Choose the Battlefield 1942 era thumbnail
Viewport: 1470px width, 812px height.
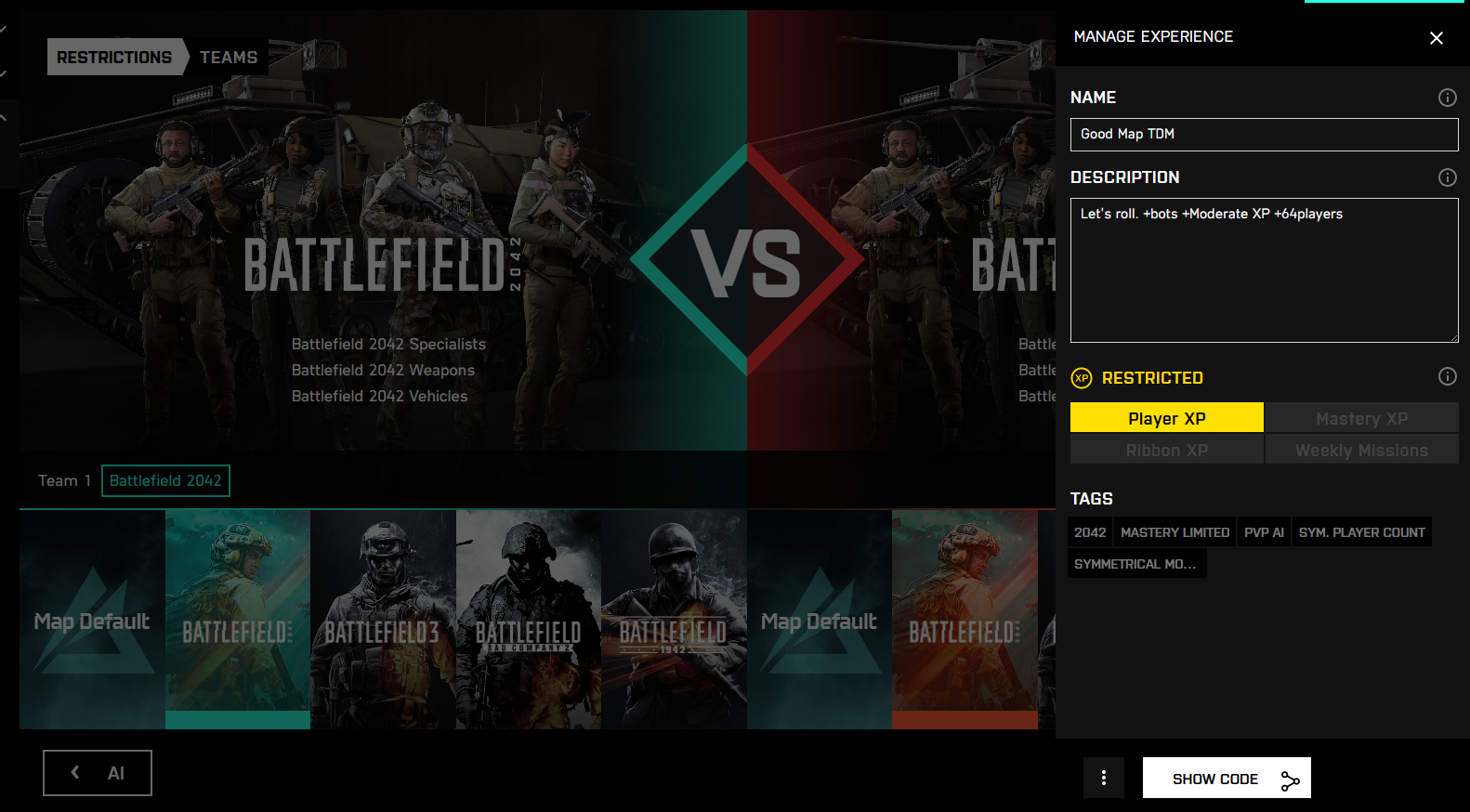pyautogui.click(x=674, y=619)
